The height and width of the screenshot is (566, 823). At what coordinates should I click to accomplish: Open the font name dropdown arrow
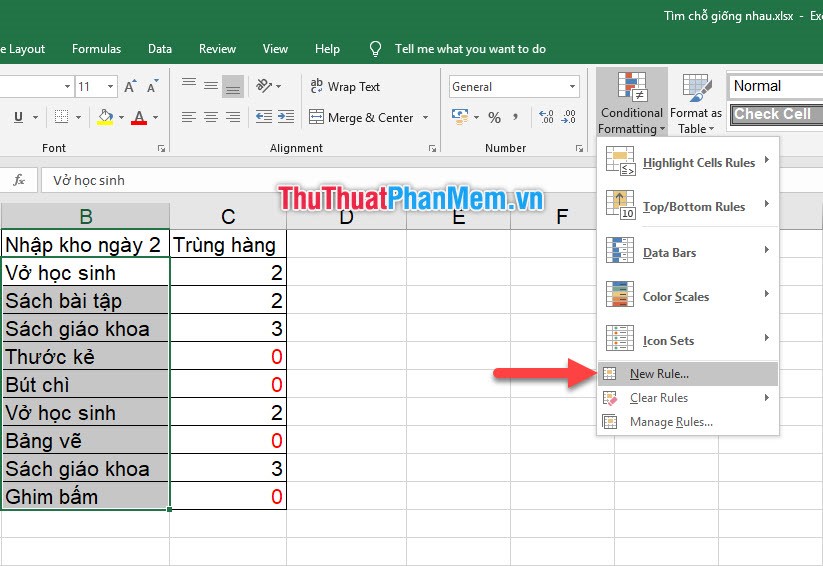point(67,86)
